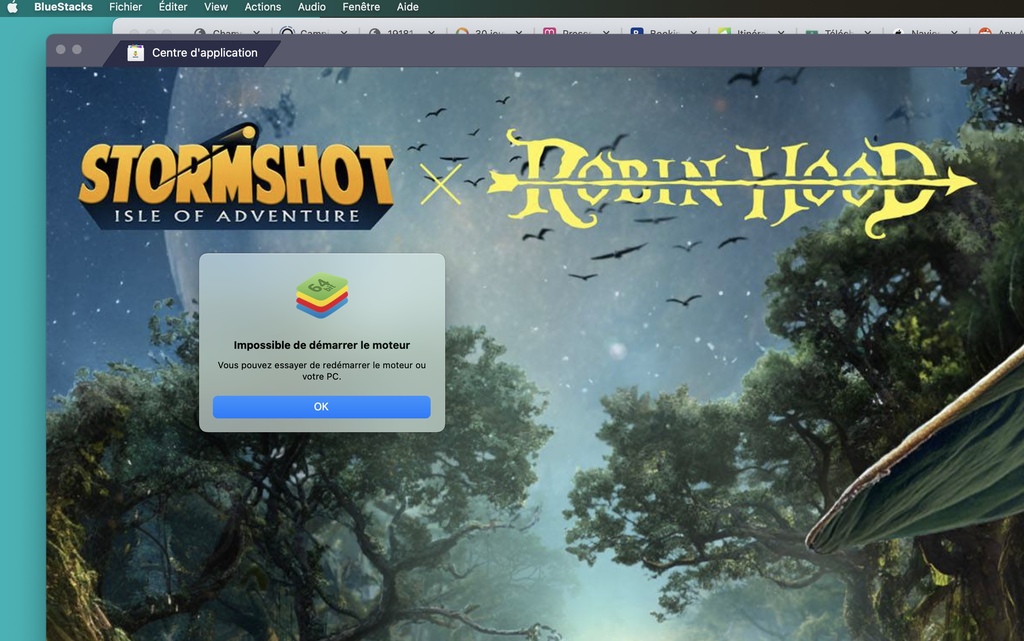Open the BlueStacks application menu
The image size is (1024, 641).
pos(63,7)
